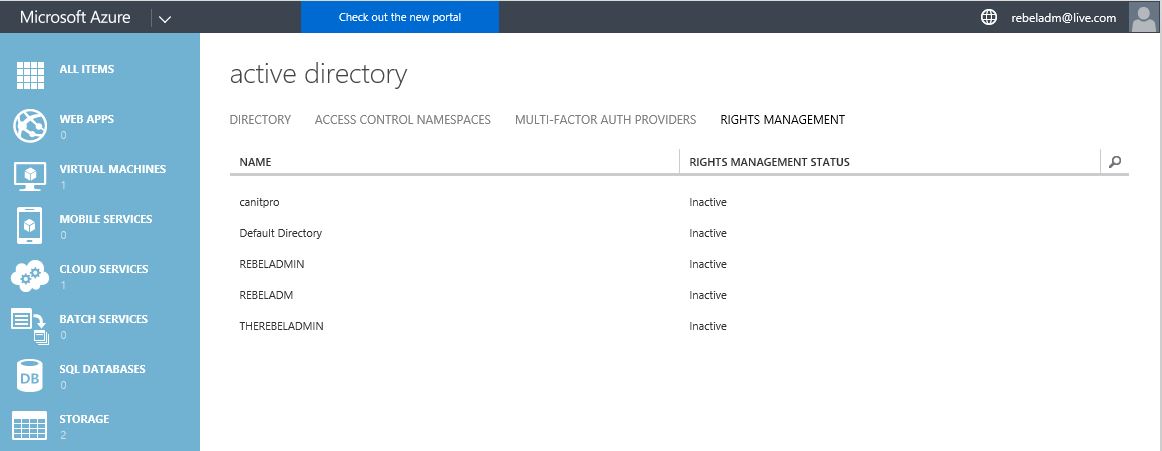Expand the Microsoft Azure chevron dropdown
This screenshot has width=1162, height=451.
click(x=165, y=19)
